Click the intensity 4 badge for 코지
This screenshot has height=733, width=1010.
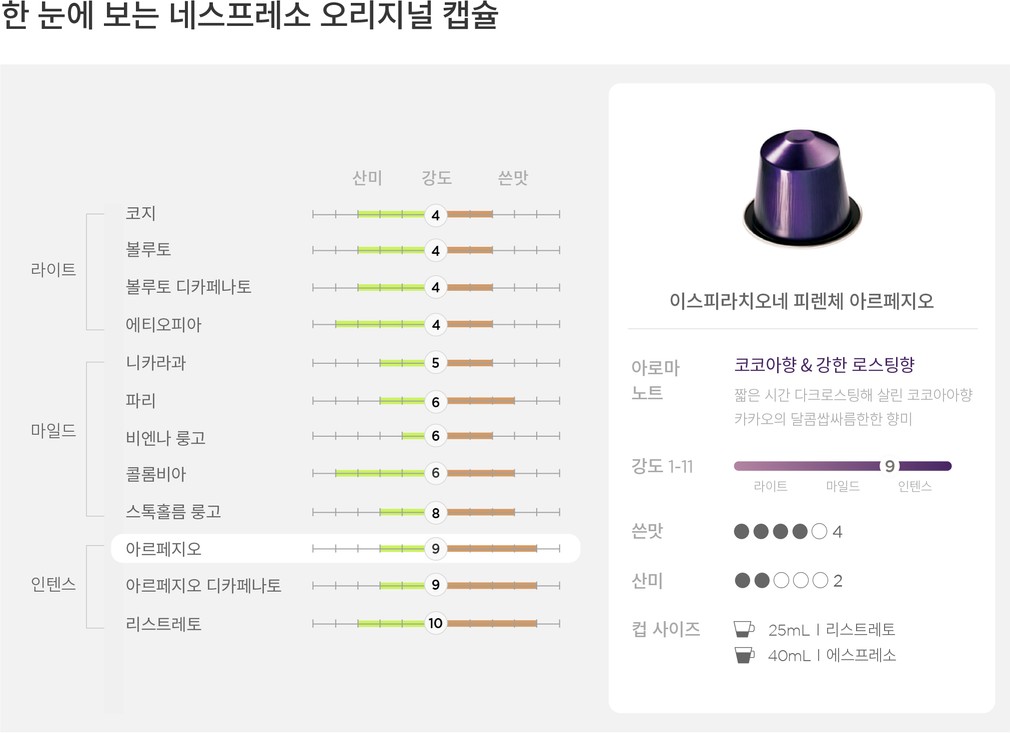(x=435, y=214)
